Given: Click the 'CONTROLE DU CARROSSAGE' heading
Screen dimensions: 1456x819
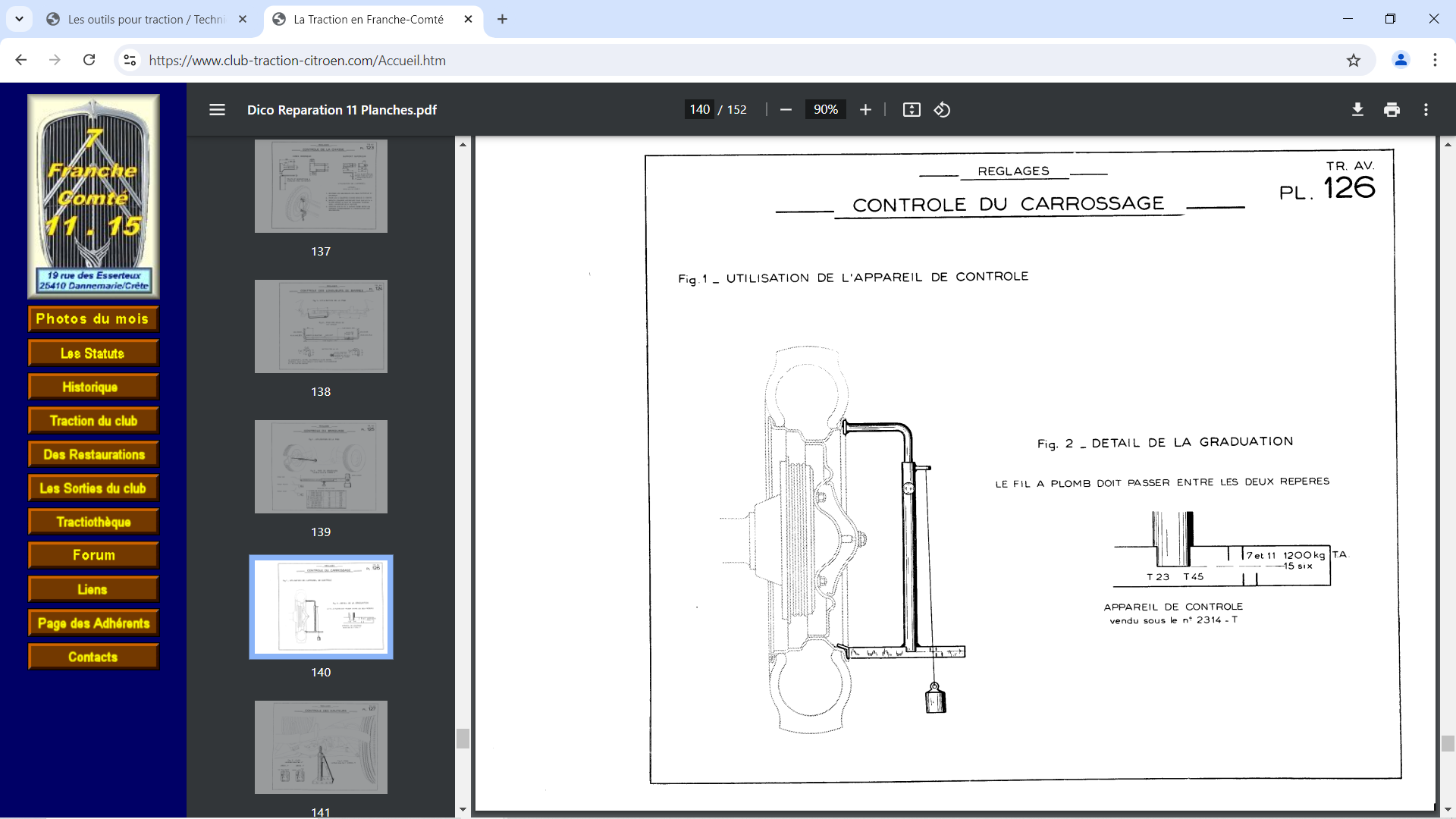Looking at the screenshot, I should 1009,204.
